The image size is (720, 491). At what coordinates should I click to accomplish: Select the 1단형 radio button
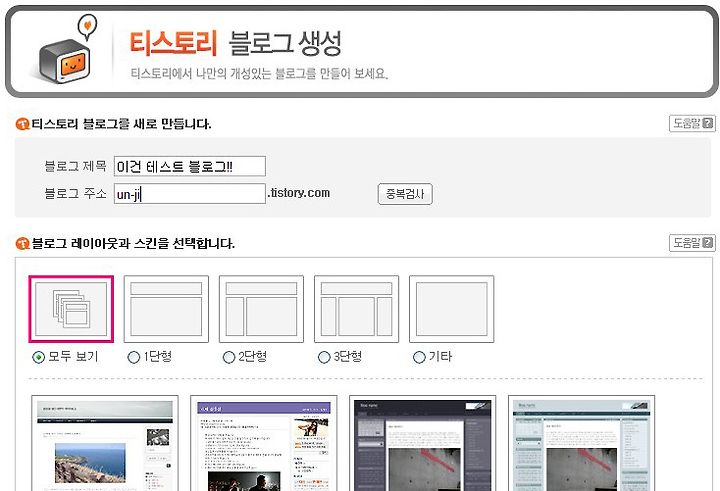tap(134, 357)
